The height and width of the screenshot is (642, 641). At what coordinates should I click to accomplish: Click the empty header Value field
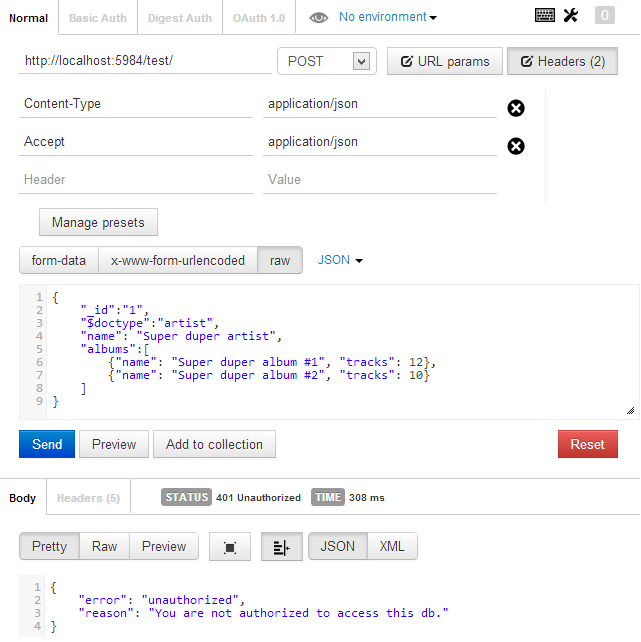coord(380,180)
